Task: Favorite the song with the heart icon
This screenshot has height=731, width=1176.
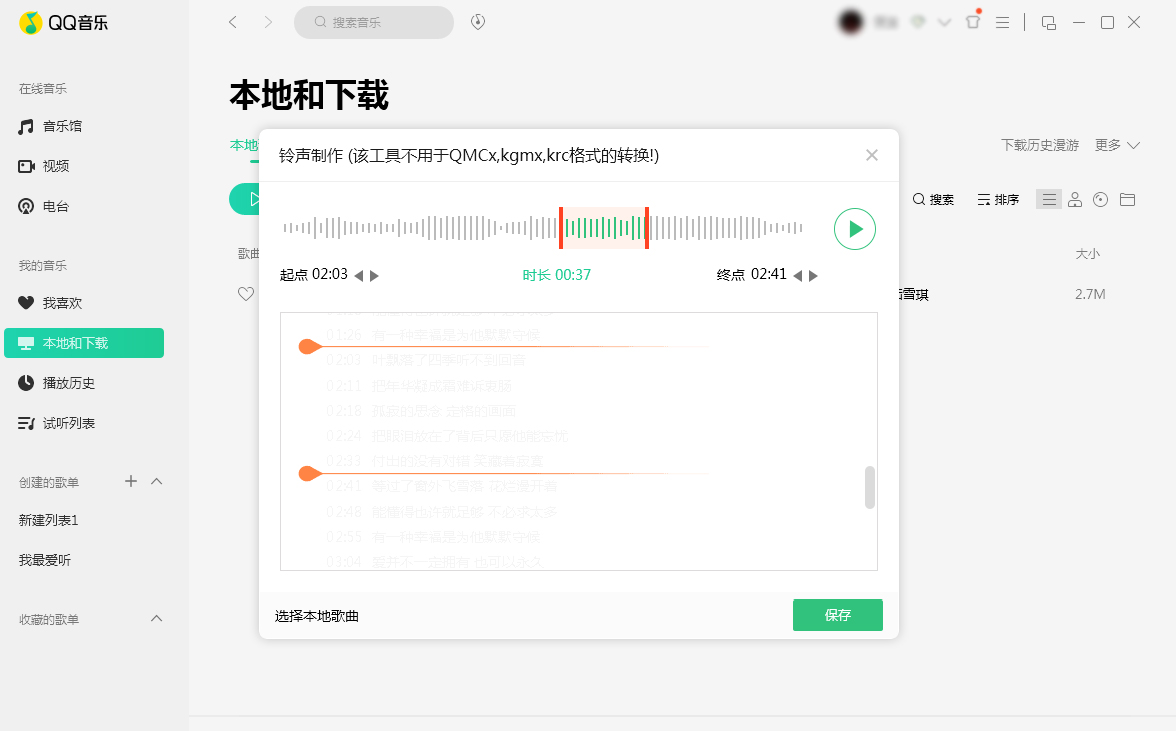Action: [246, 293]
